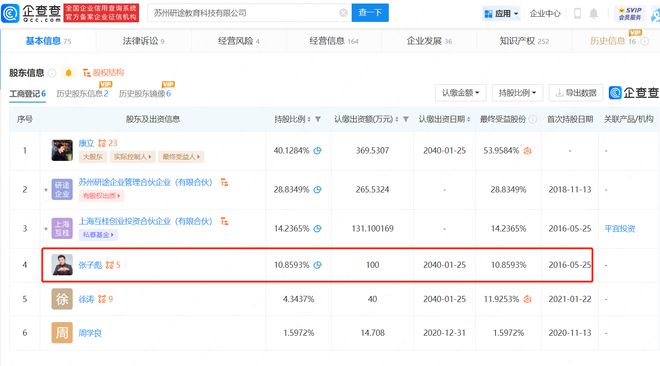660x366 pixels.
Task: Click the company name search input field
Action: pyautogui.click(x=244, y=13)
